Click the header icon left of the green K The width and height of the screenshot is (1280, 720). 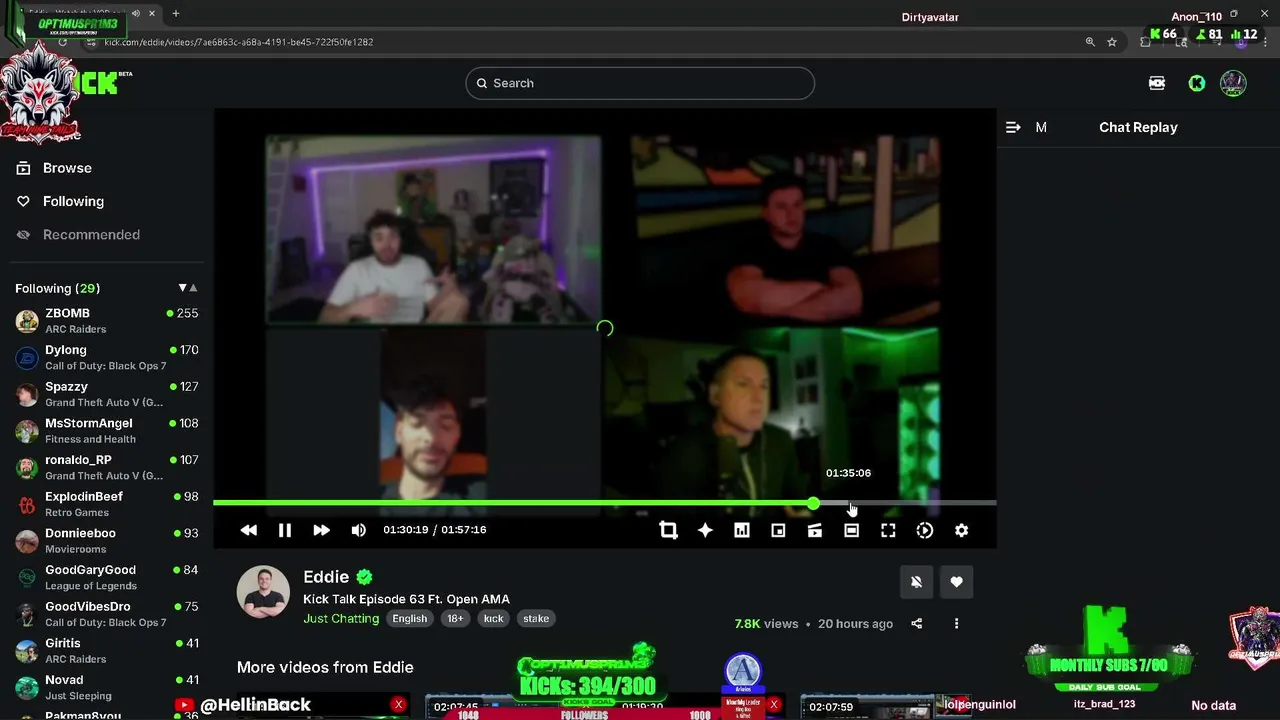[x=1157, y=83]
